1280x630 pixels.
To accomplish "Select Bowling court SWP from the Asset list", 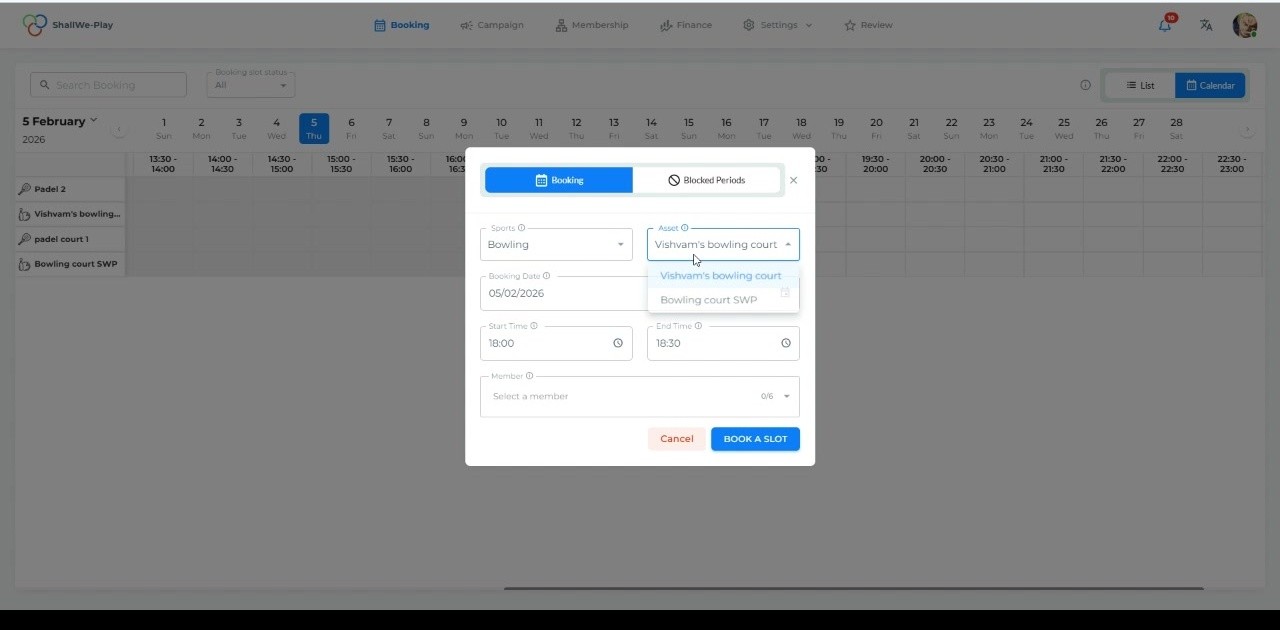I will 708,299.
